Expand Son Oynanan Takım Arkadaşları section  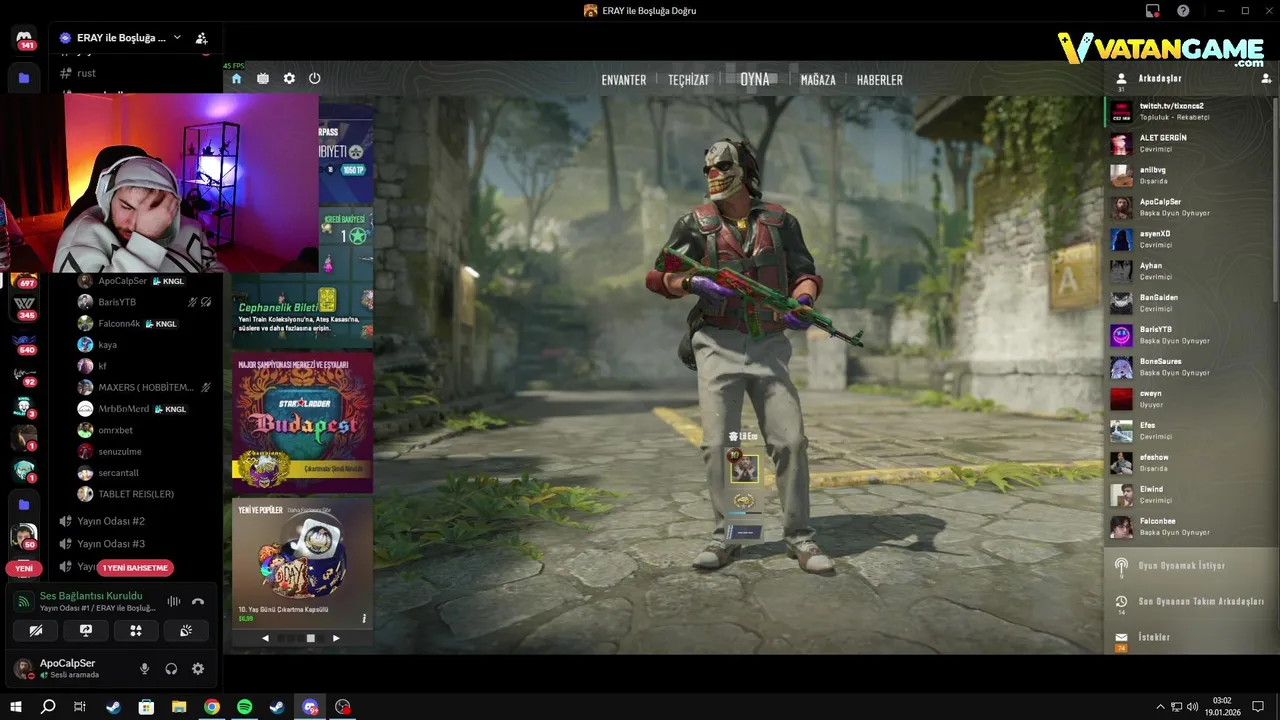click(1190, 602)
